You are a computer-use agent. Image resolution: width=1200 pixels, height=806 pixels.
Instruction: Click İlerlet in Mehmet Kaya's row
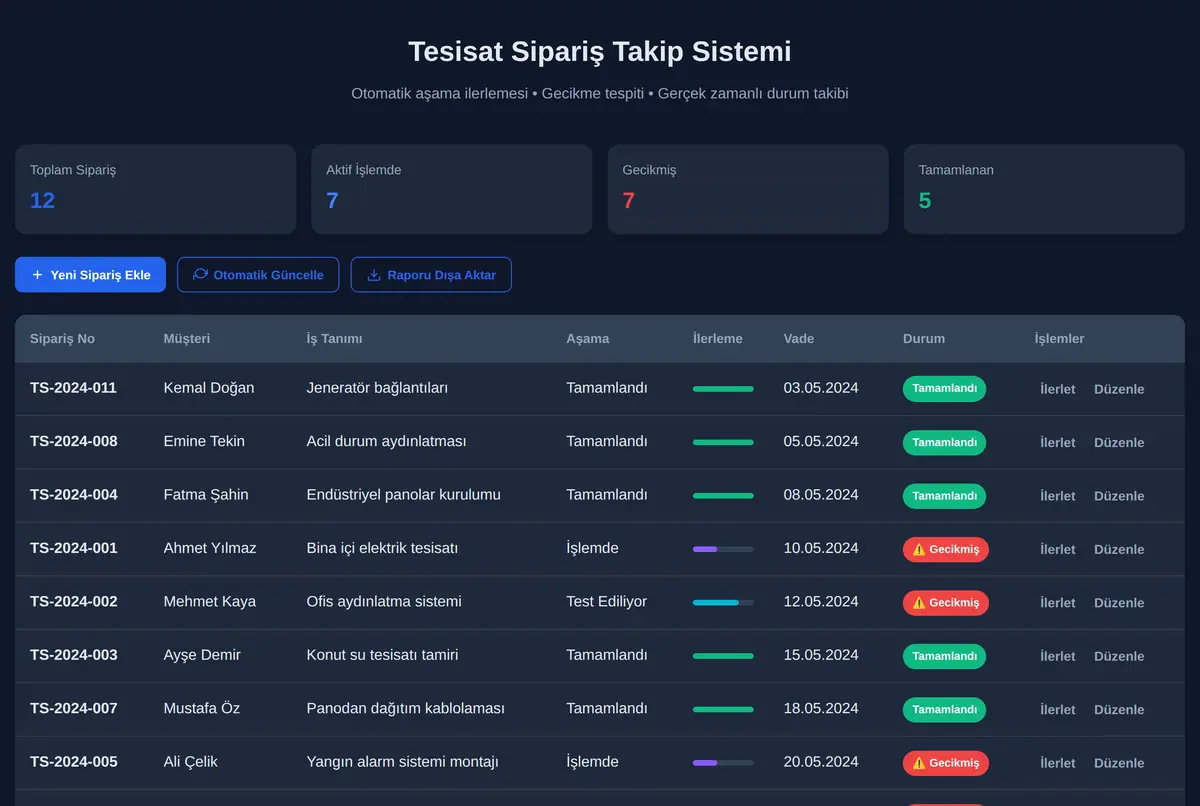tap(1058, 603)
